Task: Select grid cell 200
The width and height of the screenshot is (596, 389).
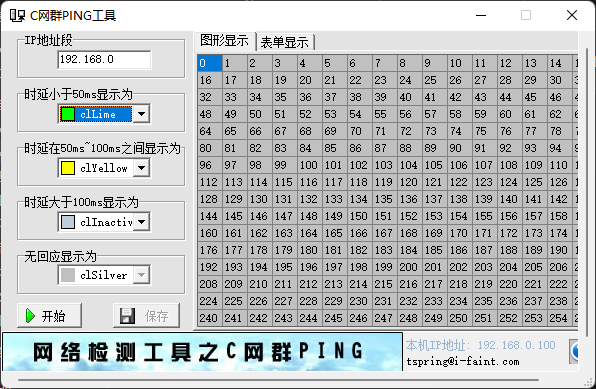Action: pyautogui.click(x=410, y=267)
